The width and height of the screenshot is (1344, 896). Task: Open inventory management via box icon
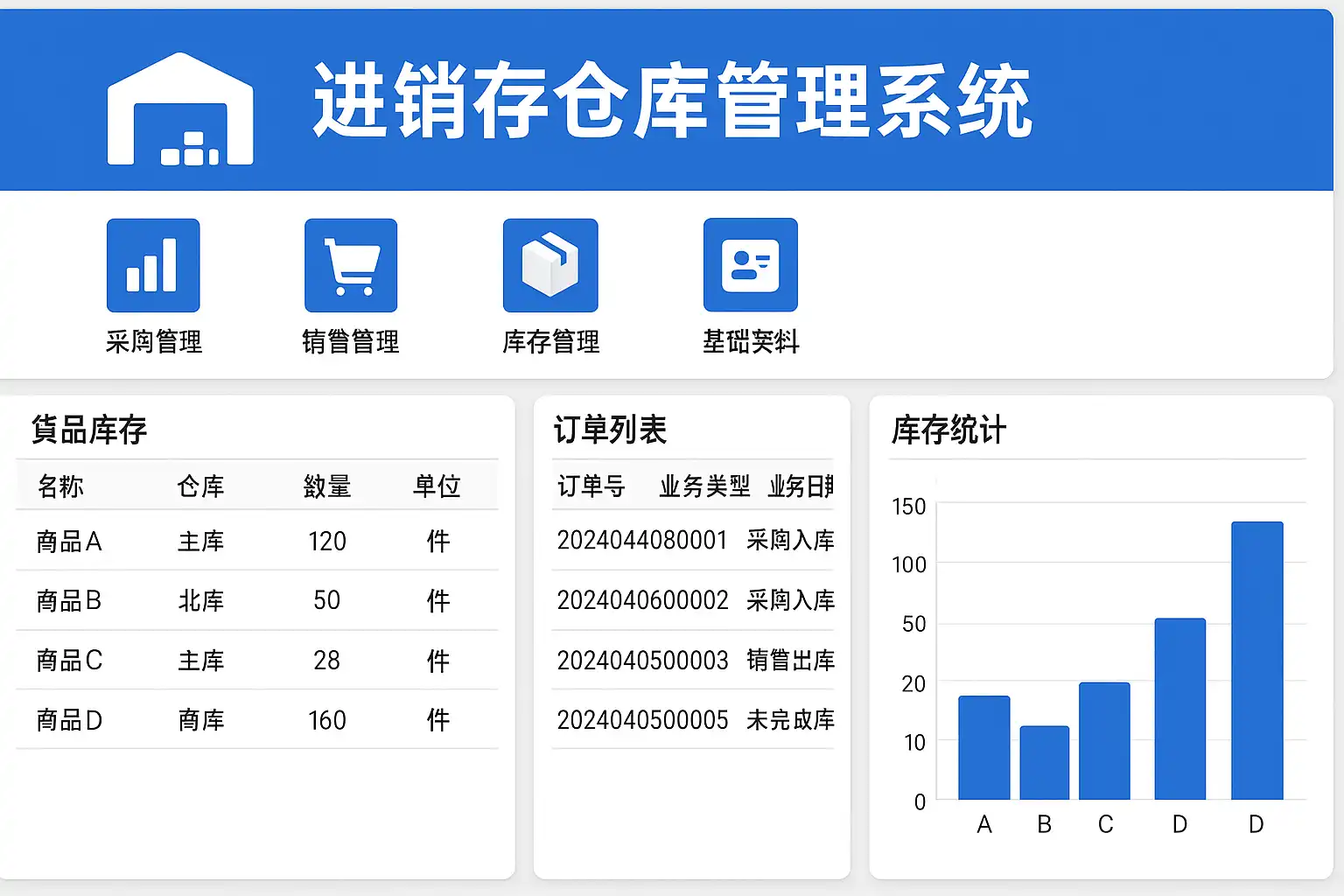pyautogui.click(x=550, y=265)
